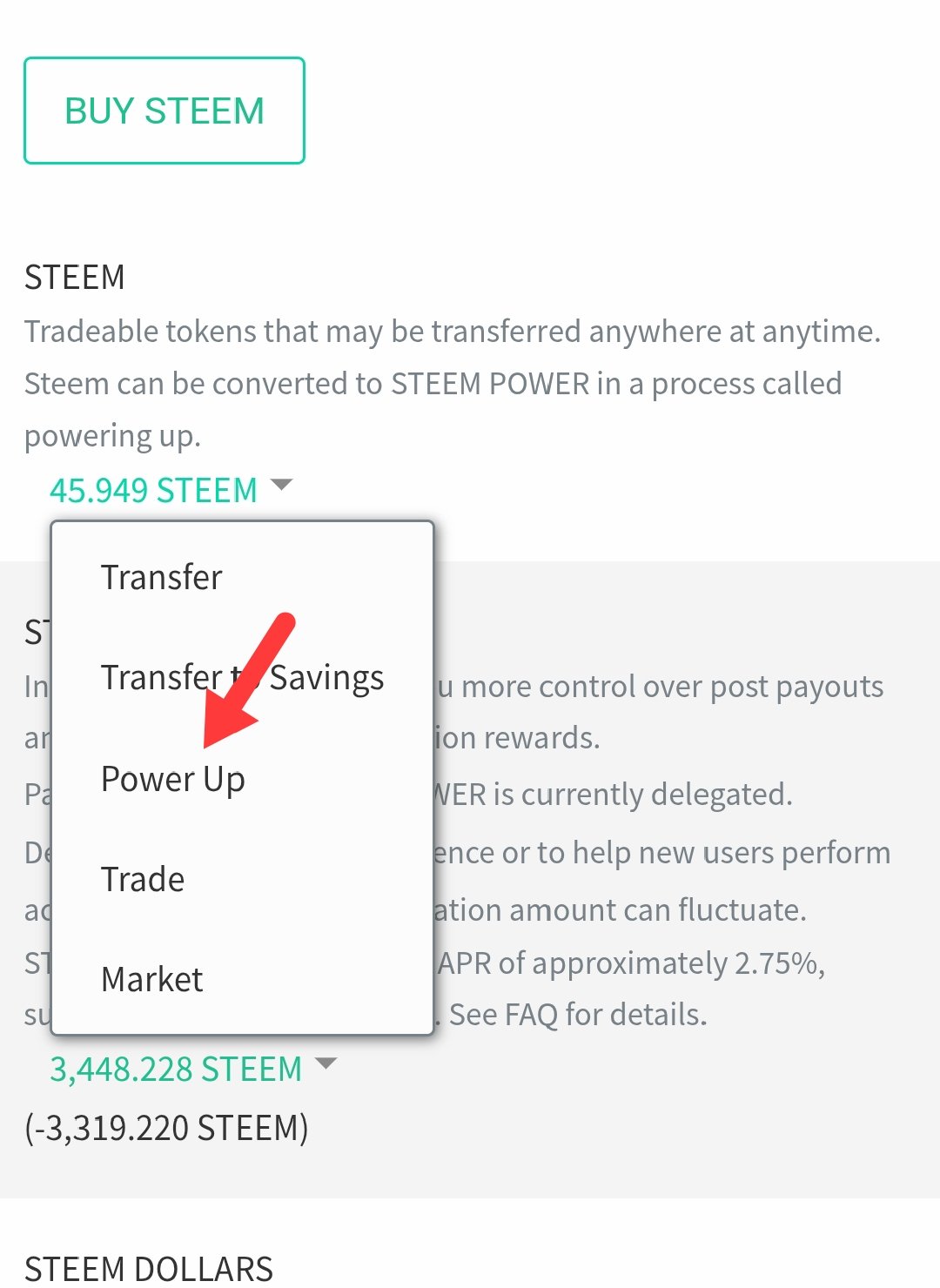Click the STEEM section heading
Image resolution: width=940 pixels, height=1288 pixels.
(75, 277)
